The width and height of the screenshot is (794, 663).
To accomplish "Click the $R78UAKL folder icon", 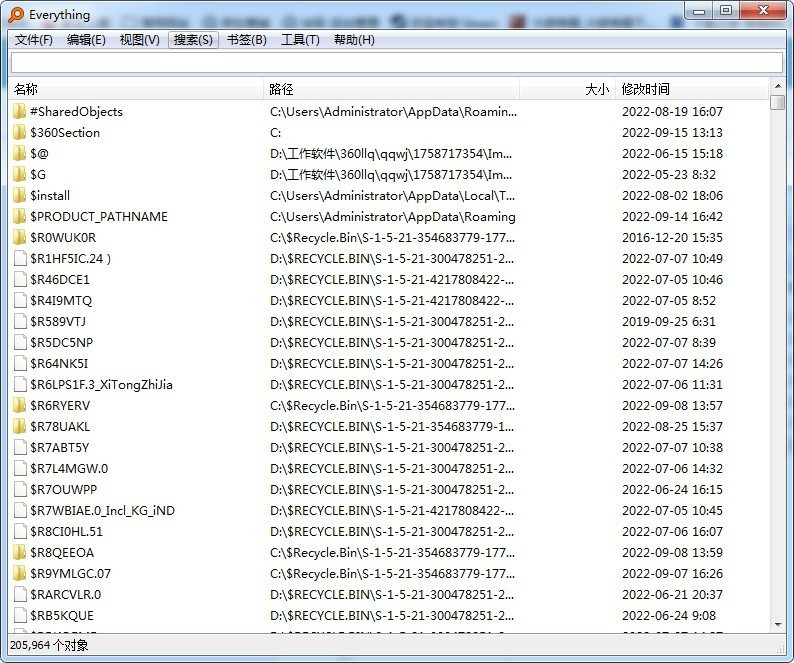I will tap(19, 427).
